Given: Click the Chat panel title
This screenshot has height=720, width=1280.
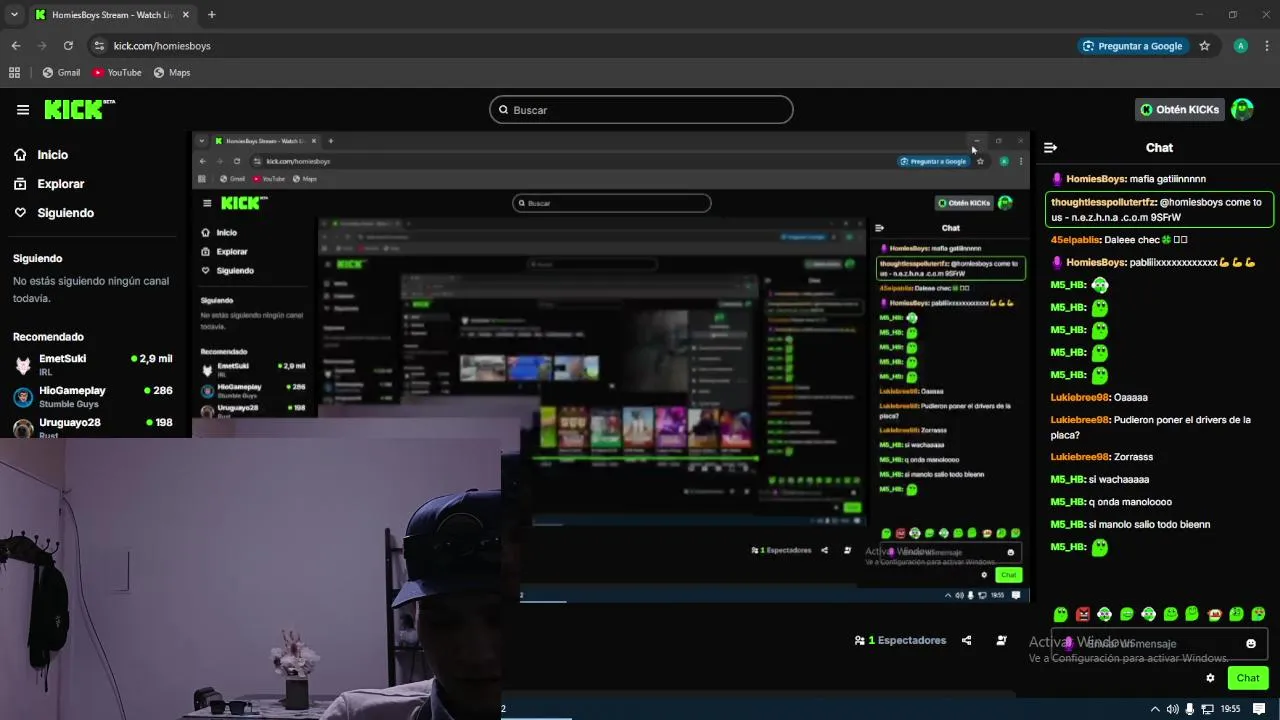Looking at the screenshot, I should (1159, 147).
